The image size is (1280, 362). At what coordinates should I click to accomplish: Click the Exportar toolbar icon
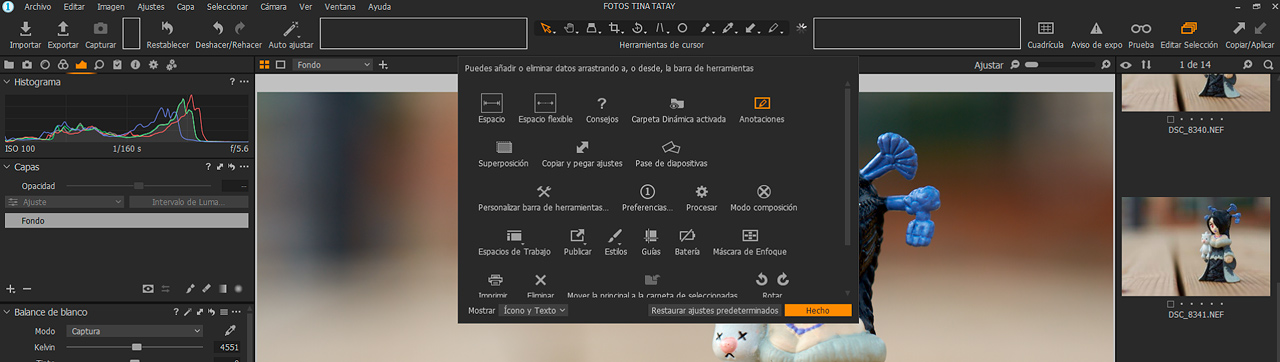tap(63, 29)
